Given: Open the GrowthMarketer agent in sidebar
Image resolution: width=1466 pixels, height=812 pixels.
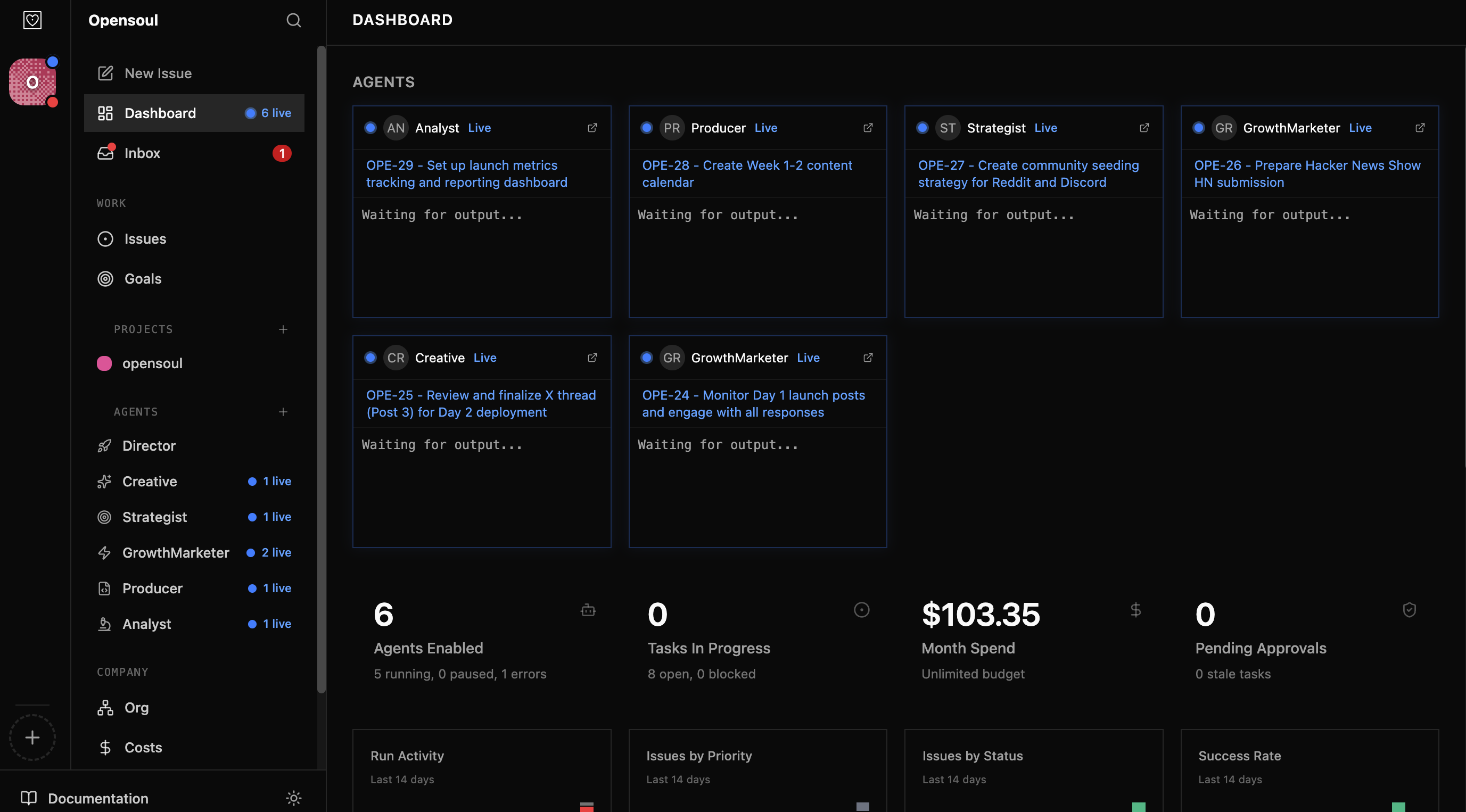Looking at the screenshot, I should pyautogui.click(x=175, y=552).
